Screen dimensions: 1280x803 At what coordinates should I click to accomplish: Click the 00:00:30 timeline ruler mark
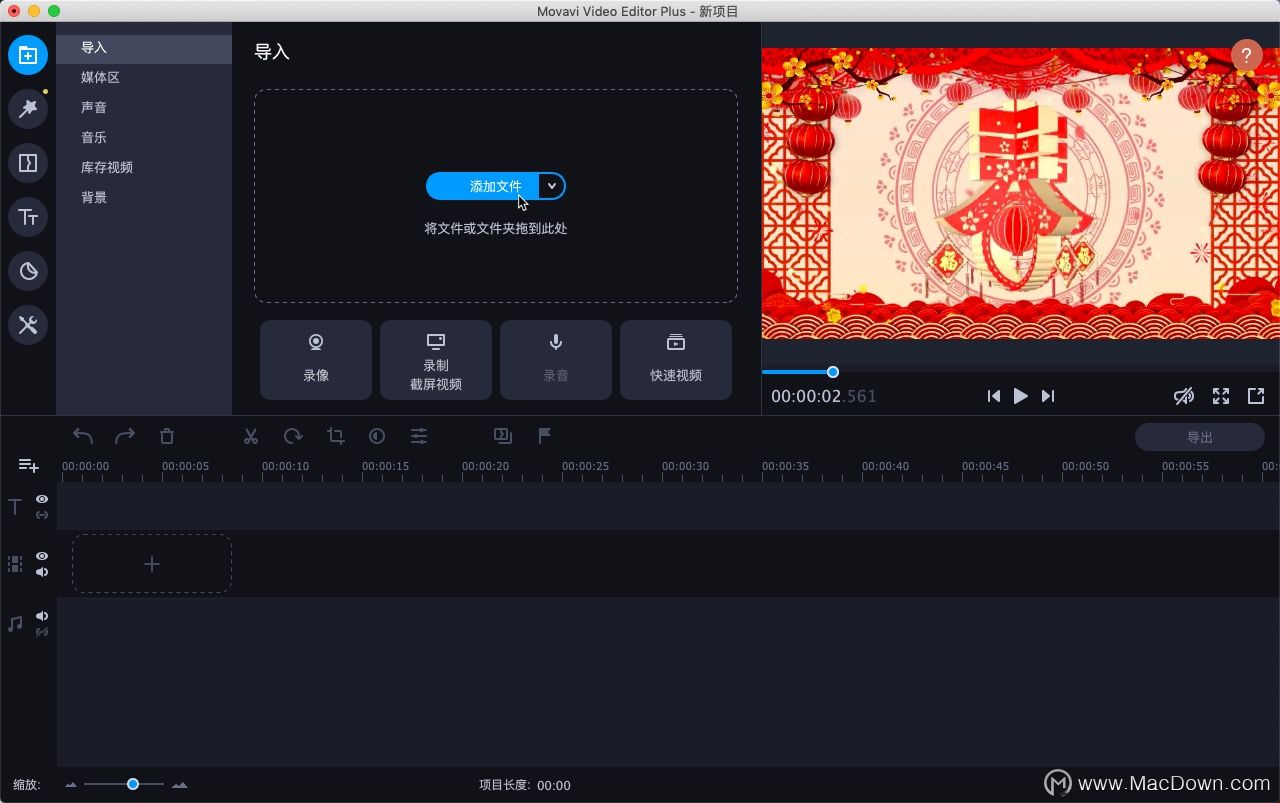pyautogui.click(x=685, y=466)
